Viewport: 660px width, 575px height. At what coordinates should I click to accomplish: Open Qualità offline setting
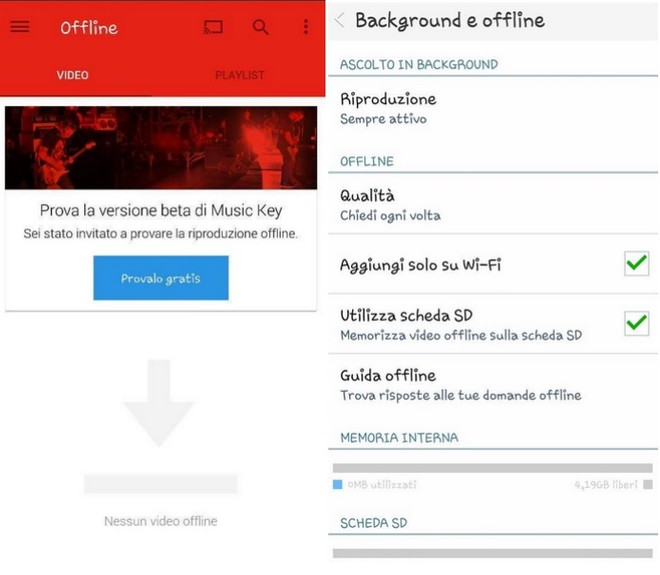pyautogui.click(x=493, y=205)
